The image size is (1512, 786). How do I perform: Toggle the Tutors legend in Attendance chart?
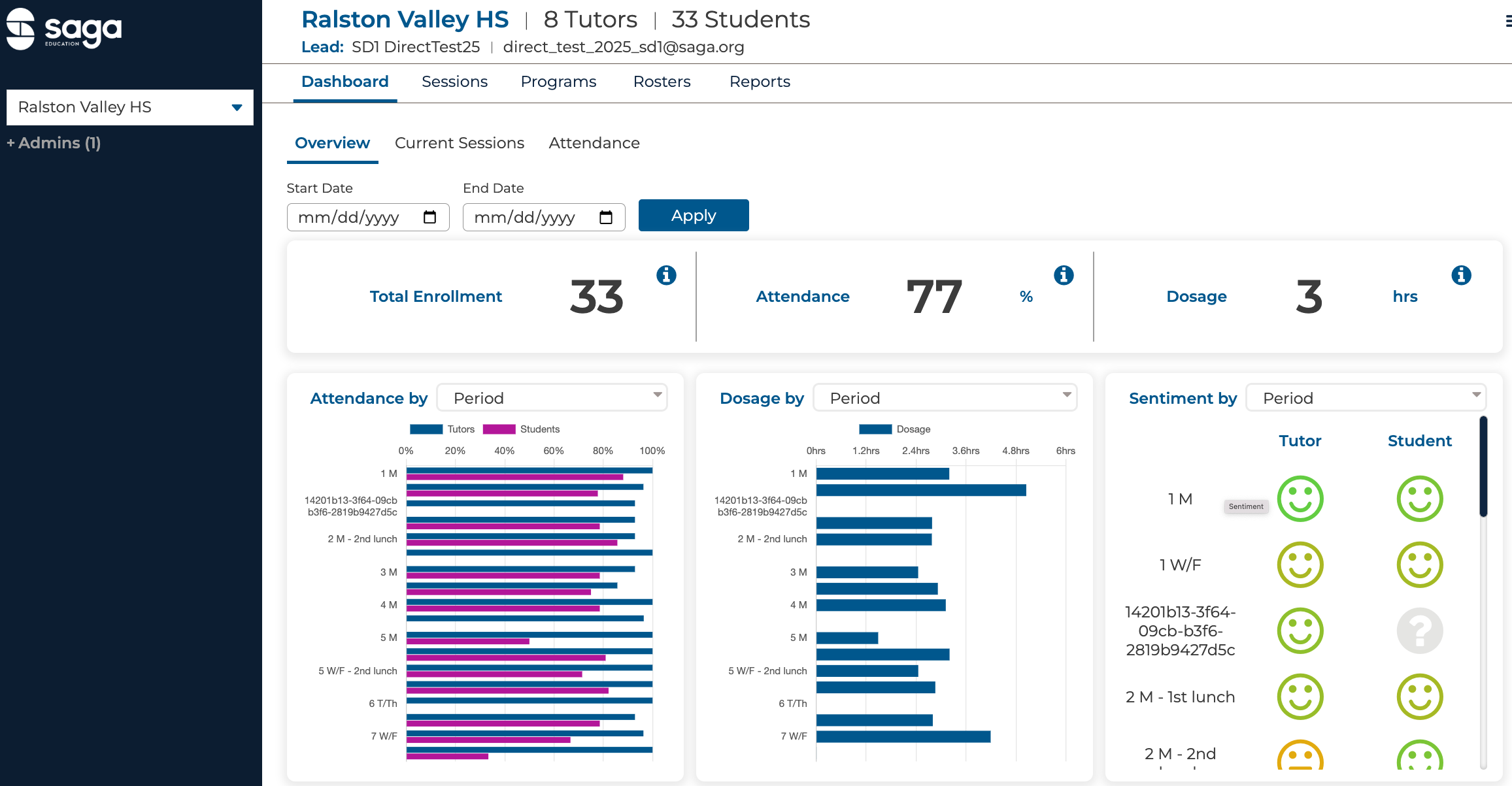click(443, 429)
